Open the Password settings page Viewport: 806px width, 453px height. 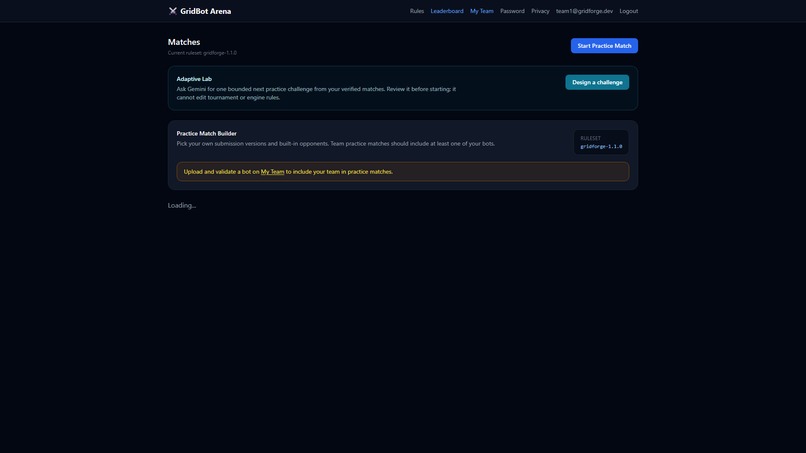click(512, 11)
